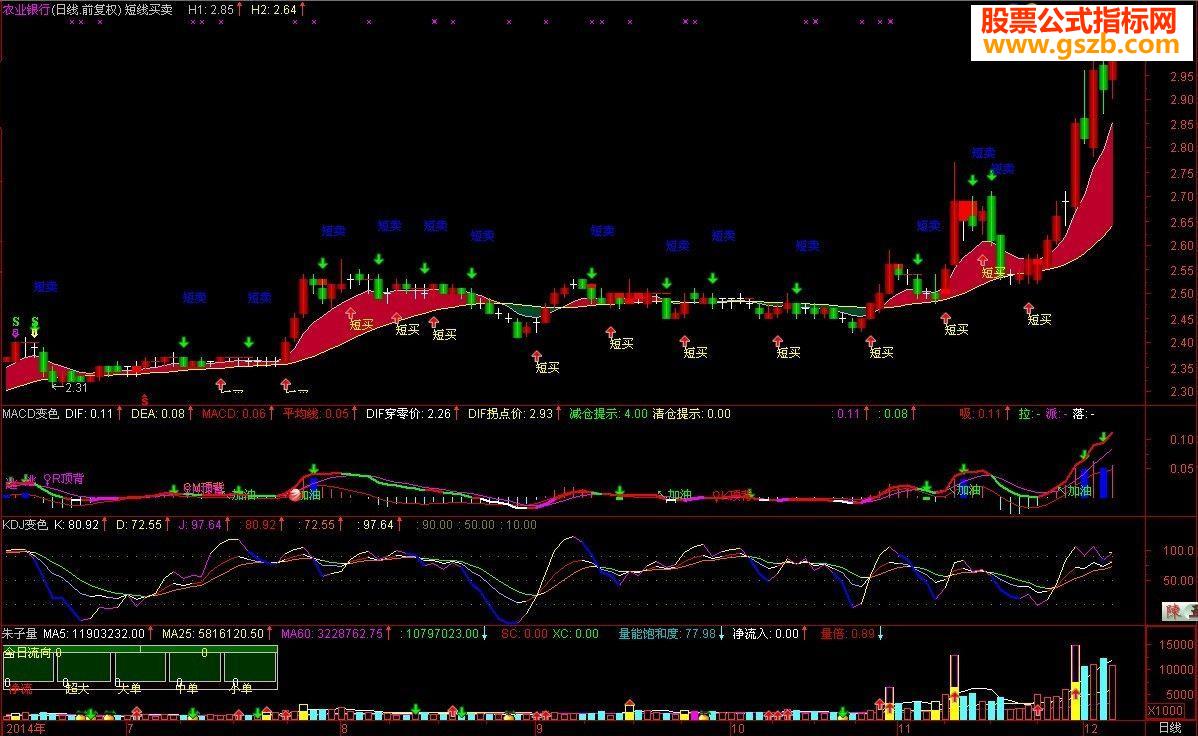The image size is (1198, 736).
Task: Click the red MACD: 0.06 reading
Action: tap(233, 413)
